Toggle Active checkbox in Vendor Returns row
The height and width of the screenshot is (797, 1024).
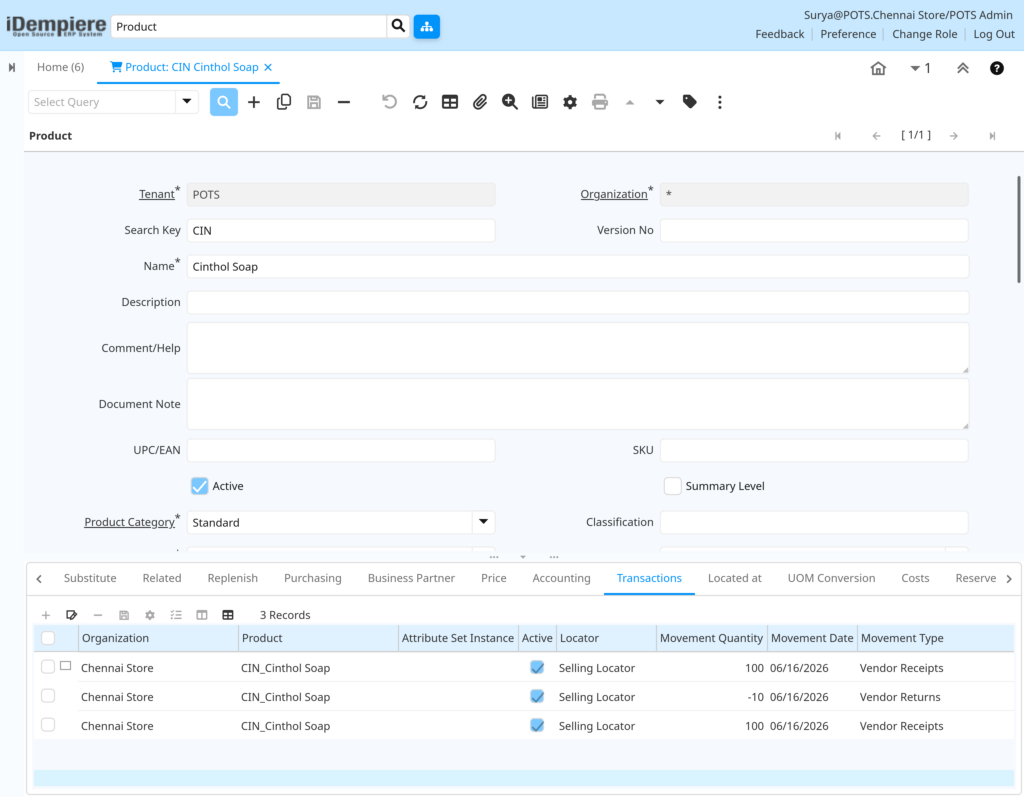(537, 696)
